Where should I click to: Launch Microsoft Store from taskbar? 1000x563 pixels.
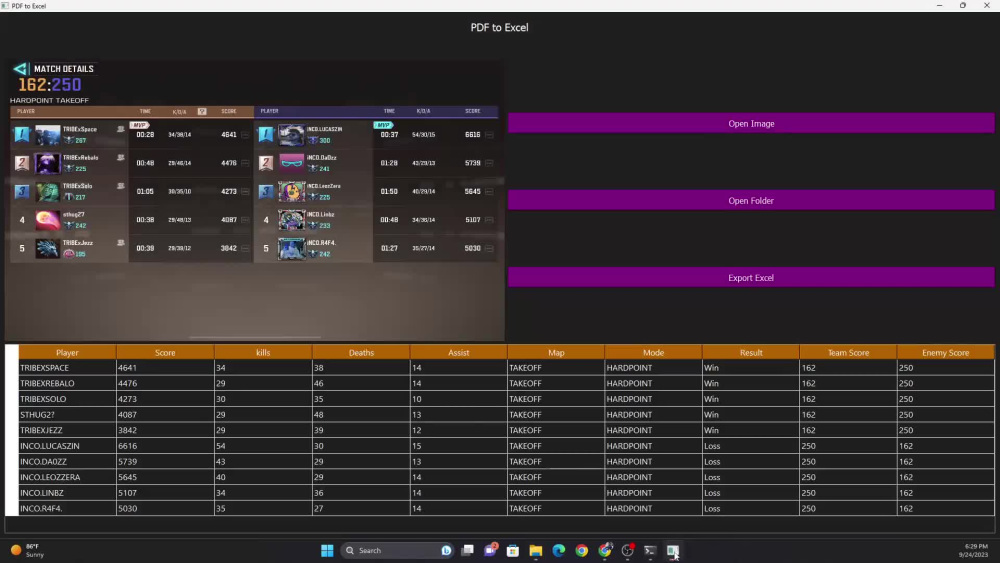[513, 550]
